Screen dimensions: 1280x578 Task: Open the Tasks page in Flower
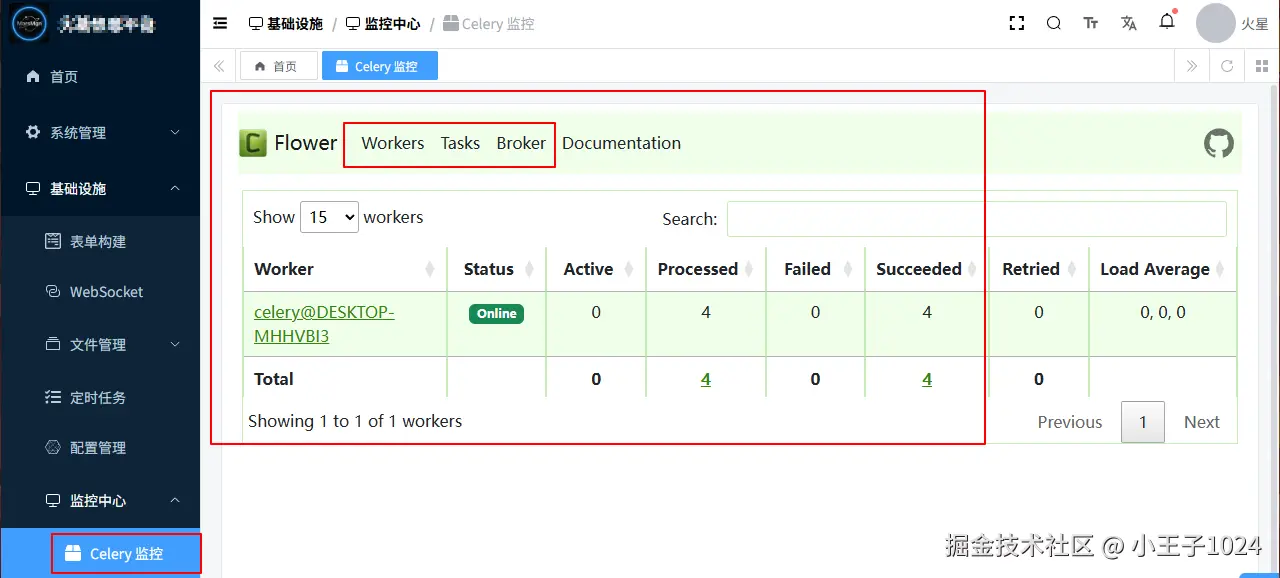[460, 143]
